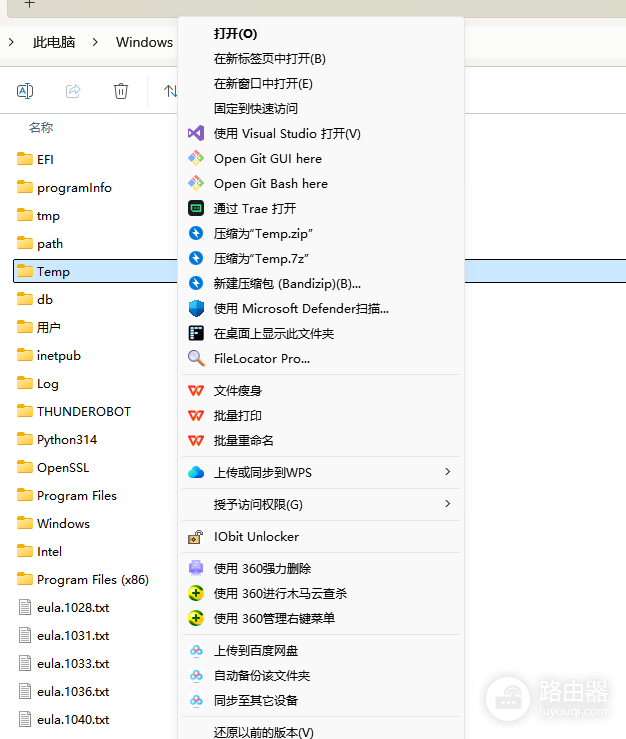Viewport: 626px width, 739px height.
Task: Click the Rename toolbar icon
Action: 25,90
